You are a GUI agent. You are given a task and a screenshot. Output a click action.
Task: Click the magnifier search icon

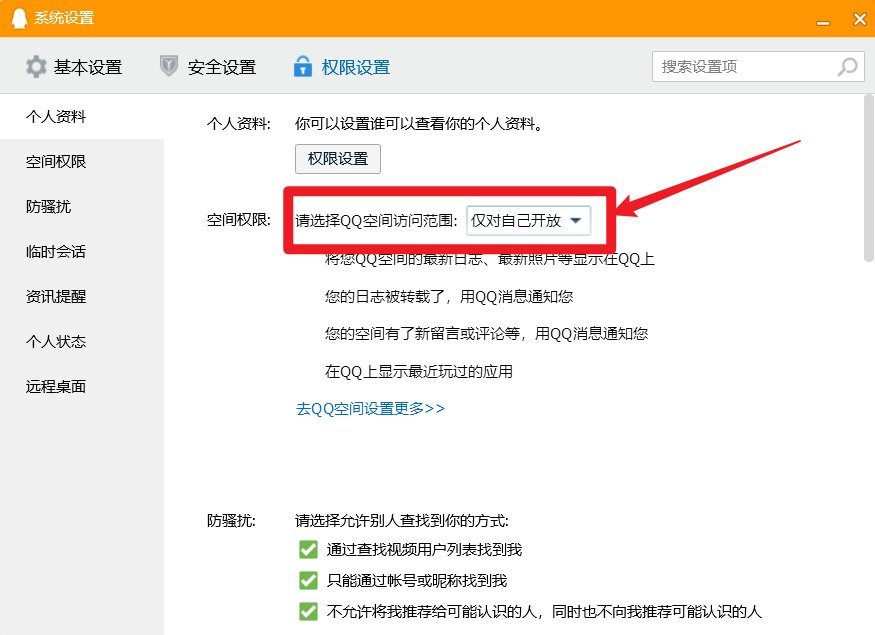click(848, 67)
